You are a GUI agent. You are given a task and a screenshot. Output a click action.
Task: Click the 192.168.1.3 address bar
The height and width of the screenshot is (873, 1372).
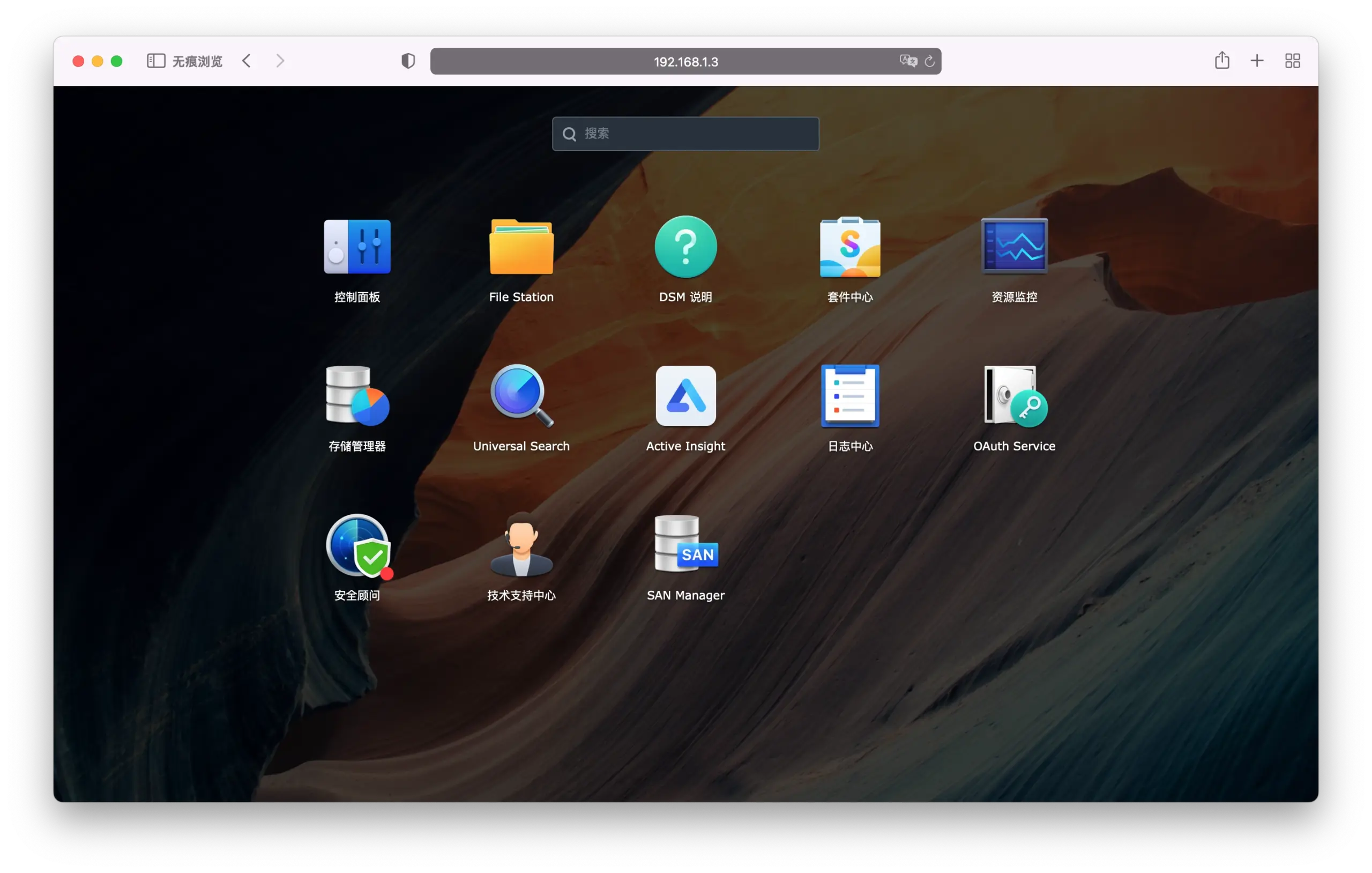point(685,61)
